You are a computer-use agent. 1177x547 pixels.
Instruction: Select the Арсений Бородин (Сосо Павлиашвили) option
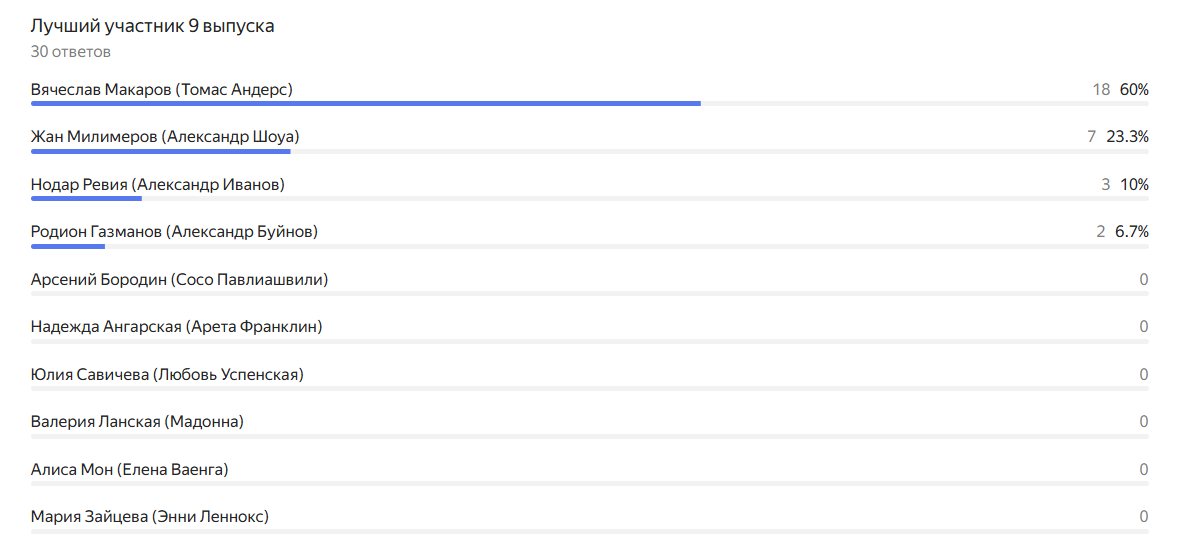click(179, 280)
